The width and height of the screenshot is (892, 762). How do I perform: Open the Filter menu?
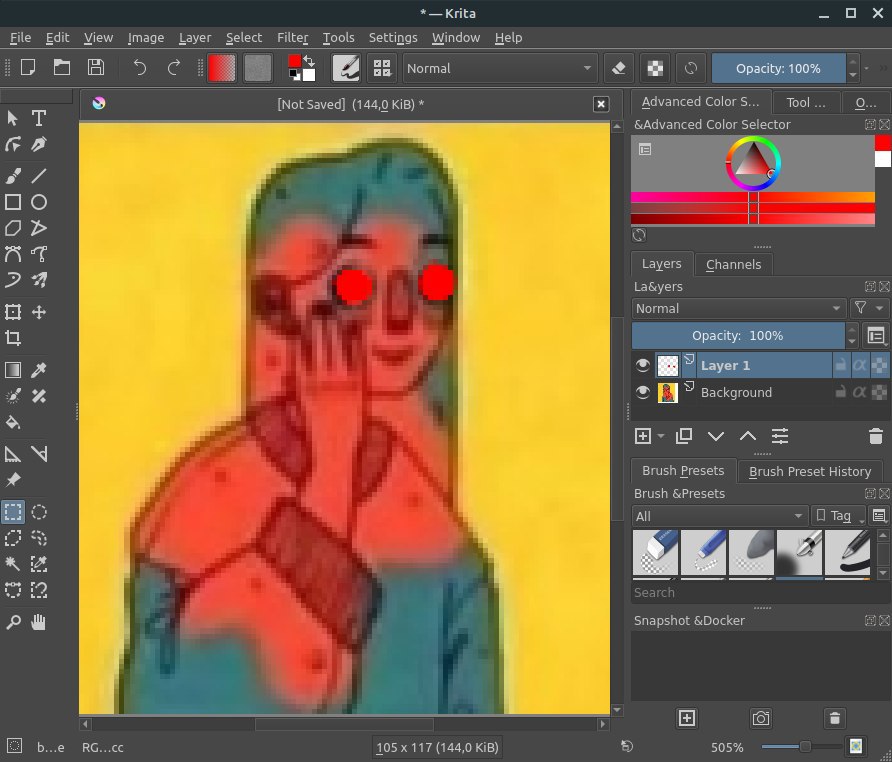tap(292, 38)
